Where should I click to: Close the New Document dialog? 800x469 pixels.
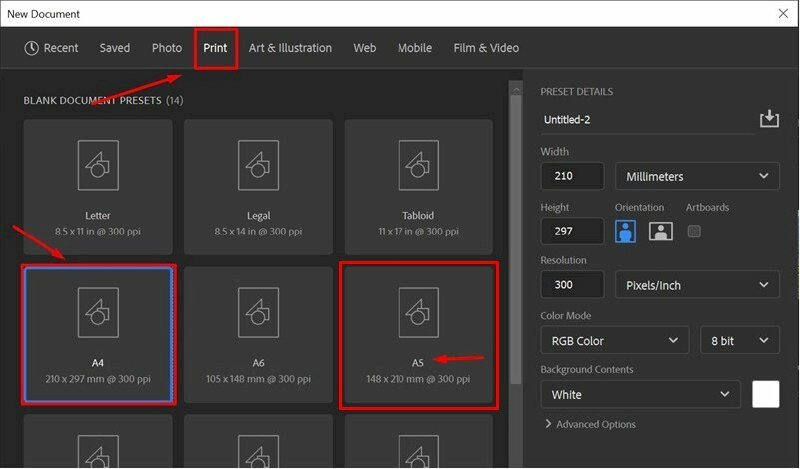783,14
